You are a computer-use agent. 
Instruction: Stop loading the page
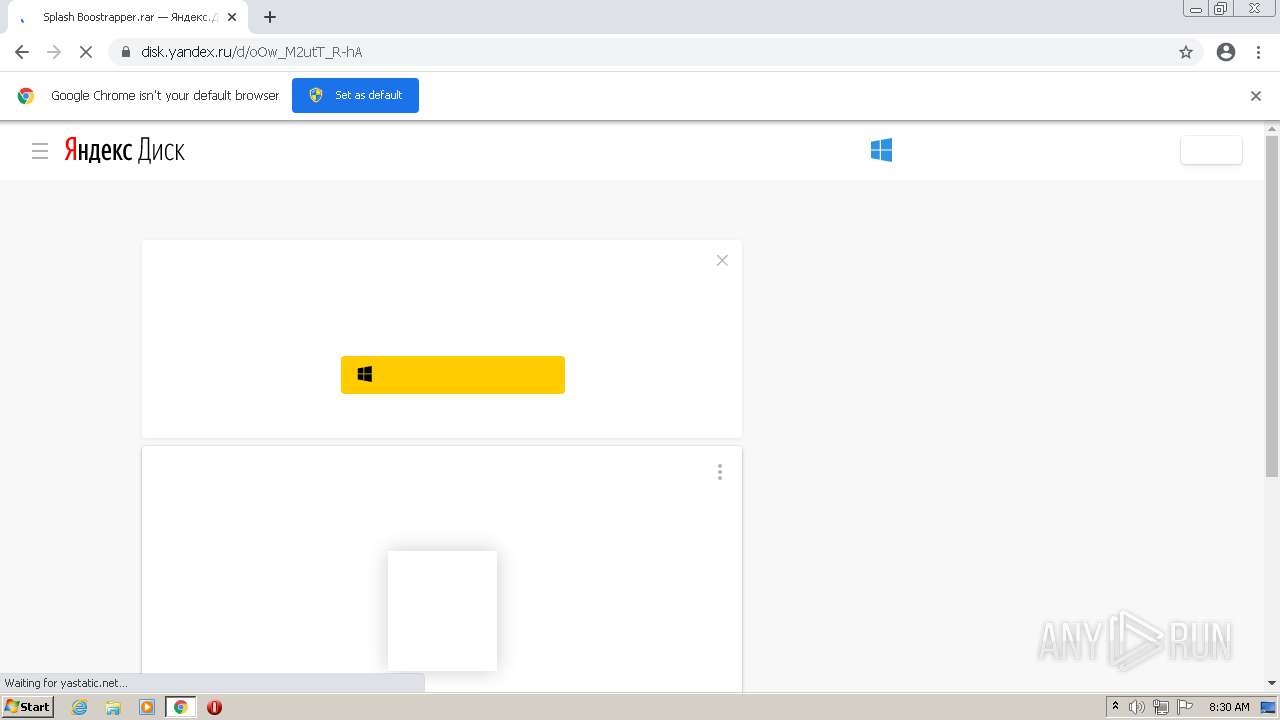pyautogui.click(x=86, y=52)
